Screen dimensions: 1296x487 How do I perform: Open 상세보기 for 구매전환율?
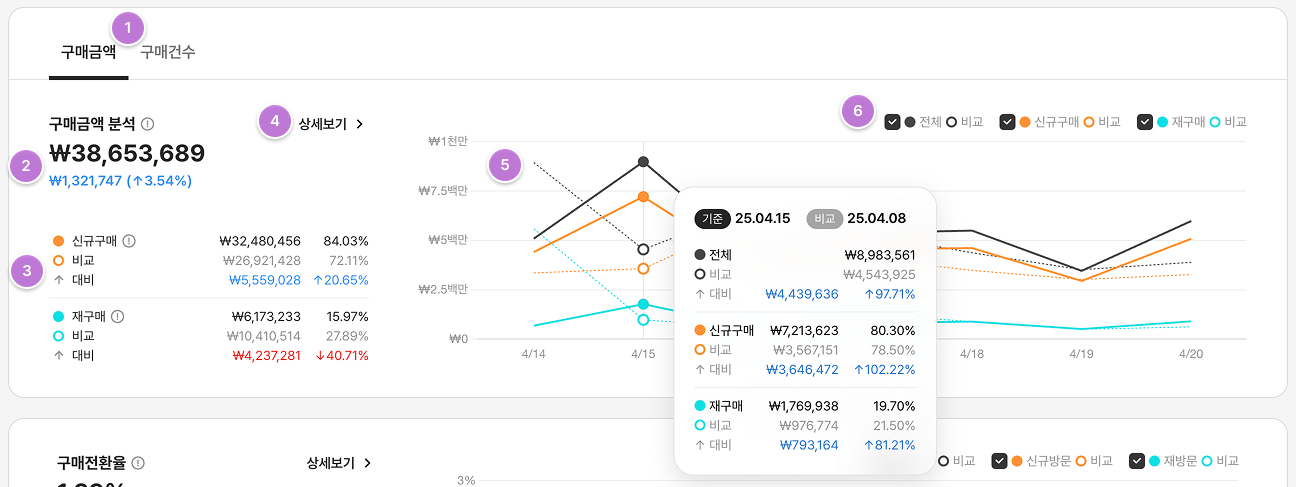(x=330, y=463)
